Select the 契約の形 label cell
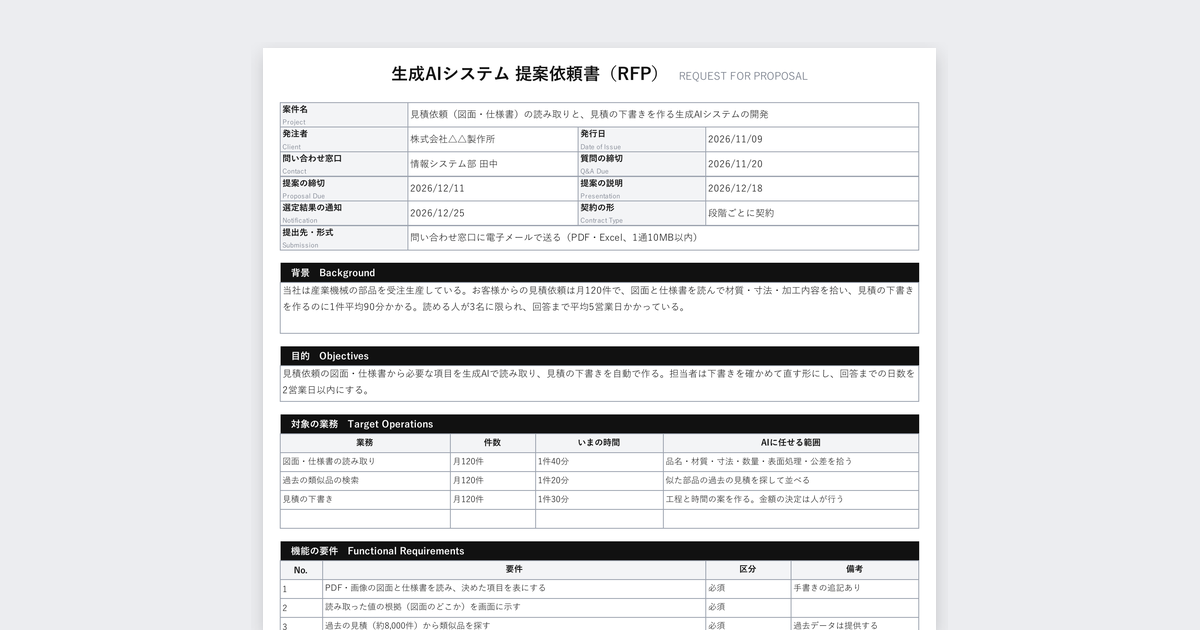The image size is (1200, 630). 642,213
